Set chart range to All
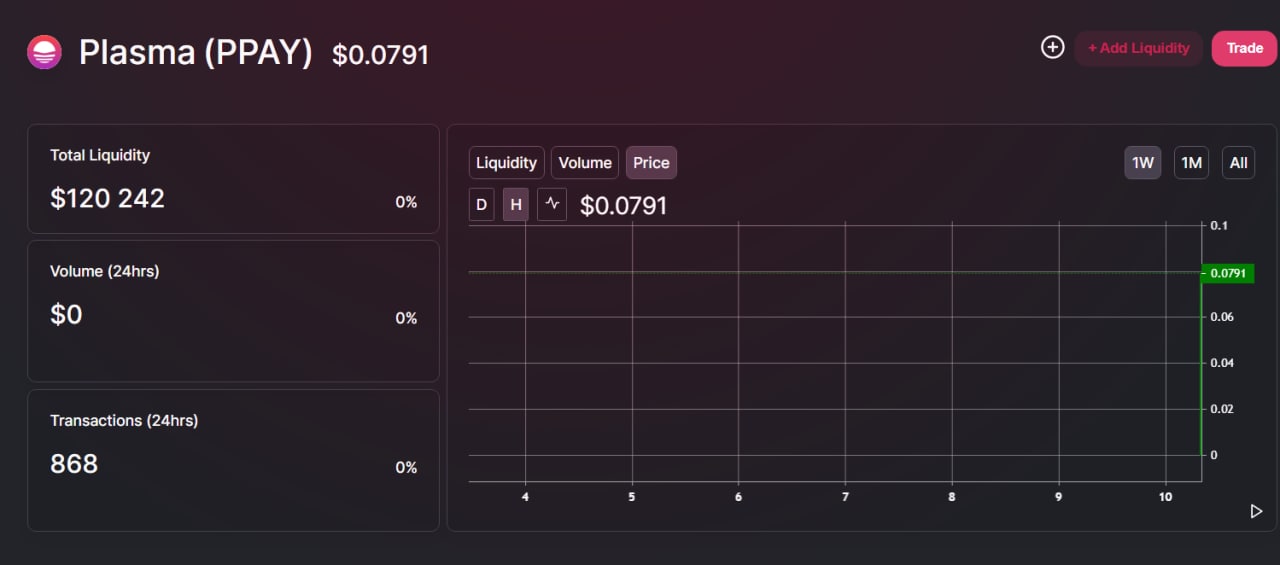This screenshot has height=565, width=1280. pyautogui.click(x=1238, y=163)
